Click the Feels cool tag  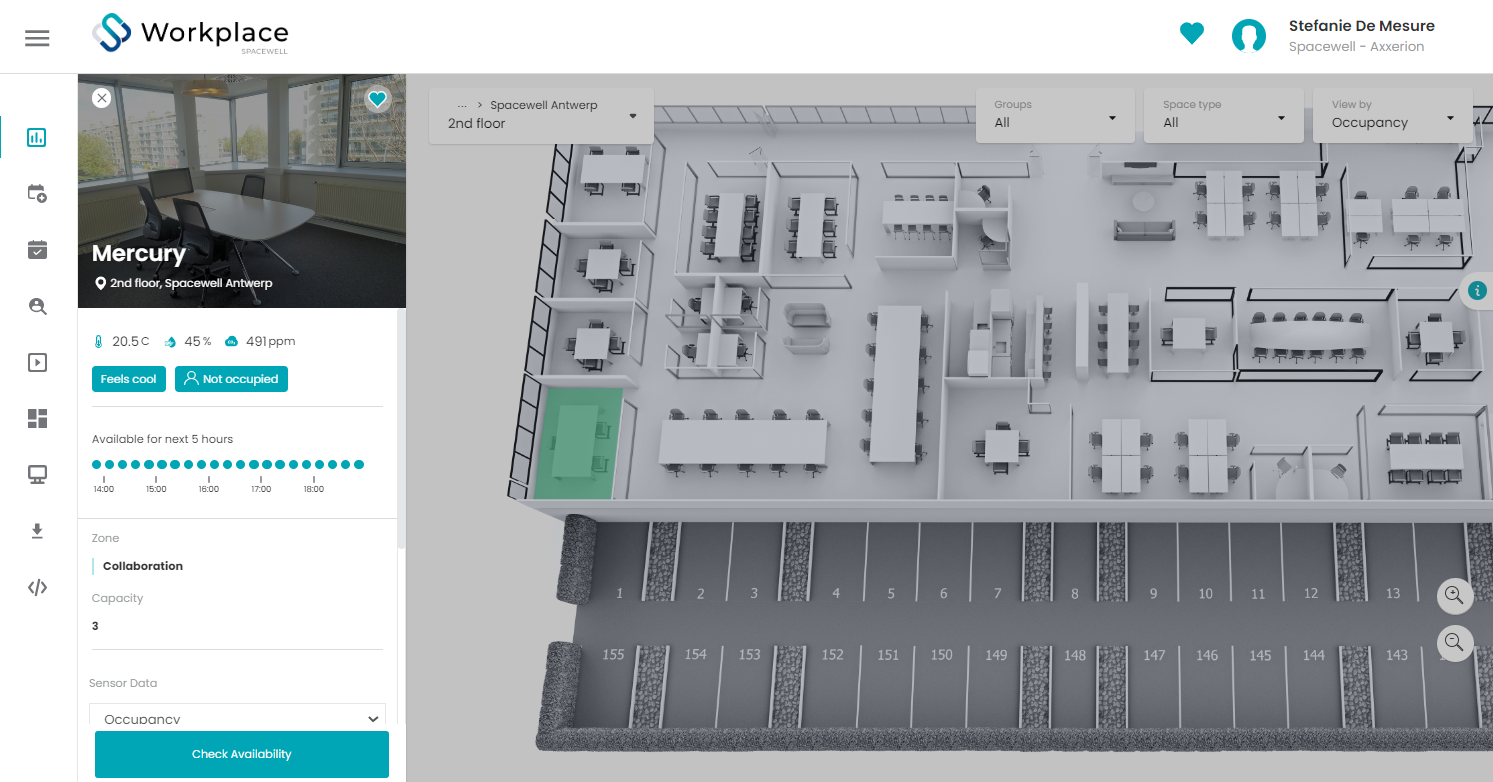129,379
